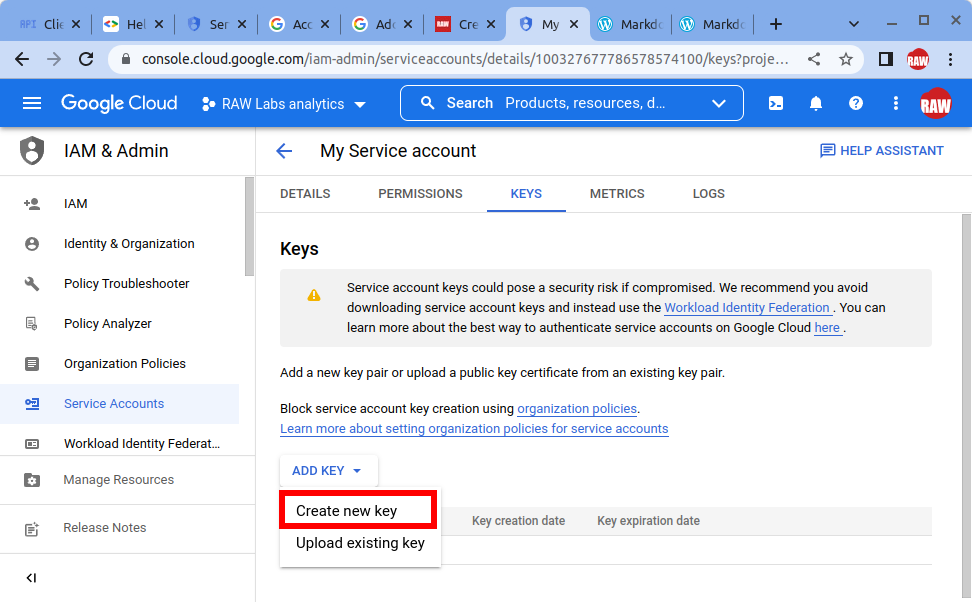
Task: Click the Workload Identity Federation card icon
Action: (32, 444)
